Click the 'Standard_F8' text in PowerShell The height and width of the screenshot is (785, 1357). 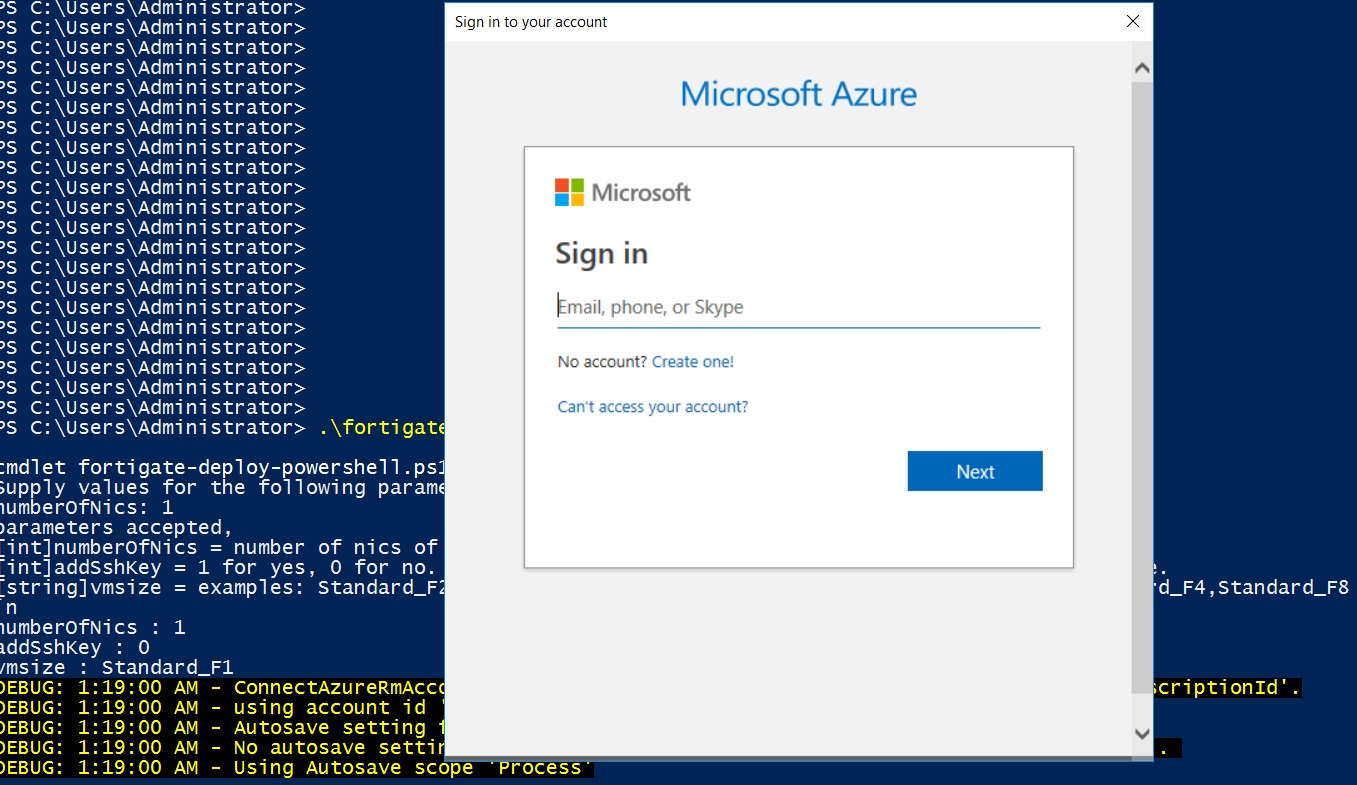[1283, 588]
